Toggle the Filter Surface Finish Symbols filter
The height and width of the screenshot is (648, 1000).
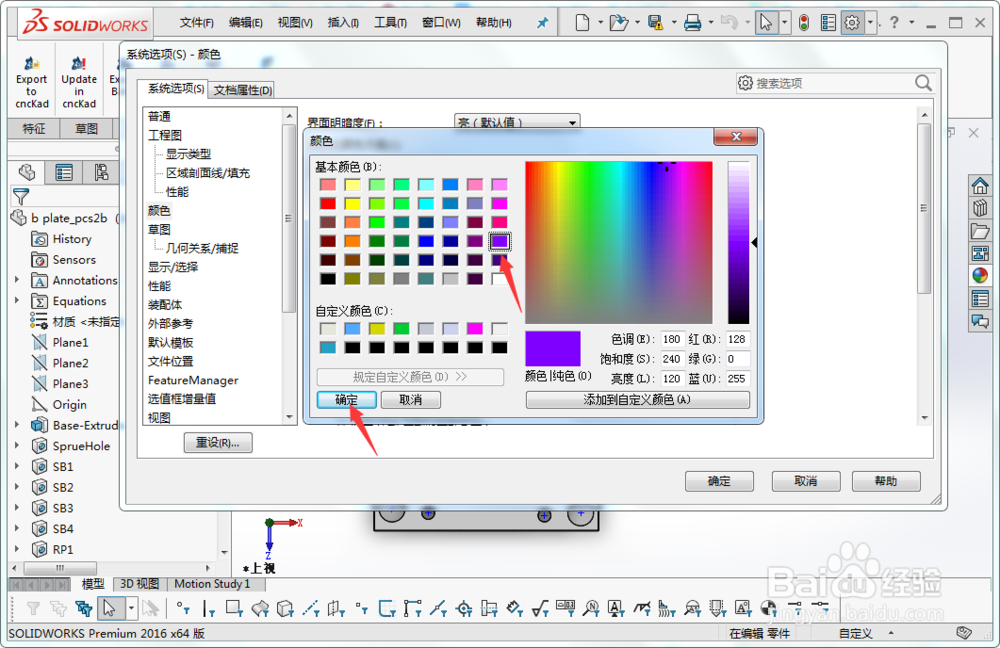tap(540, 608)
